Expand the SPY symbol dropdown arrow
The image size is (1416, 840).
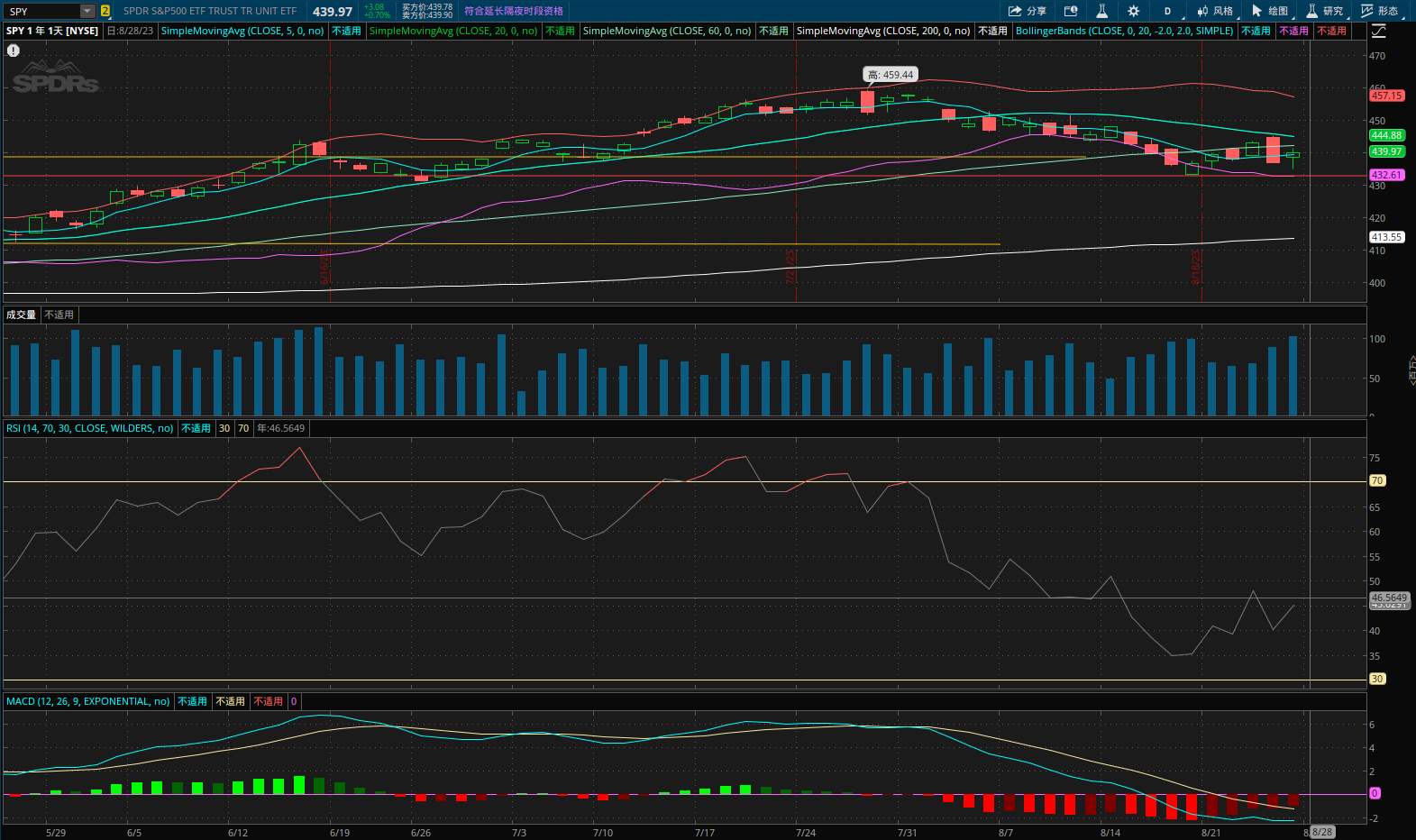(x=87, y=11)
